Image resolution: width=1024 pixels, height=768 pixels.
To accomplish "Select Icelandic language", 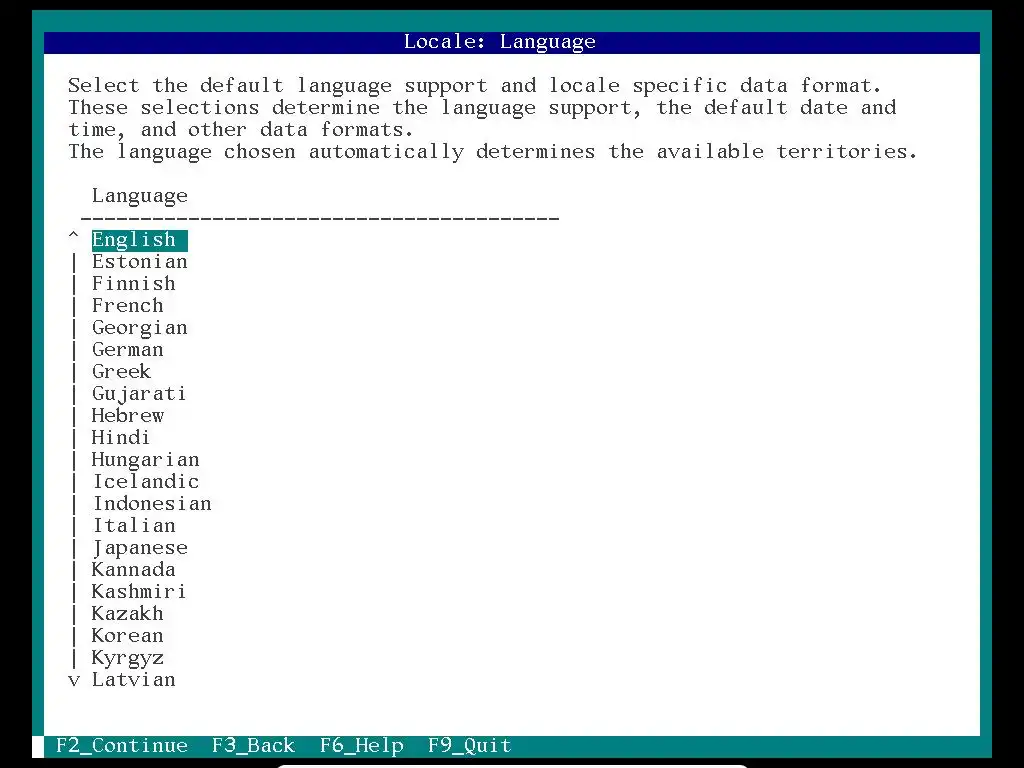I will (x=146, y=482).
